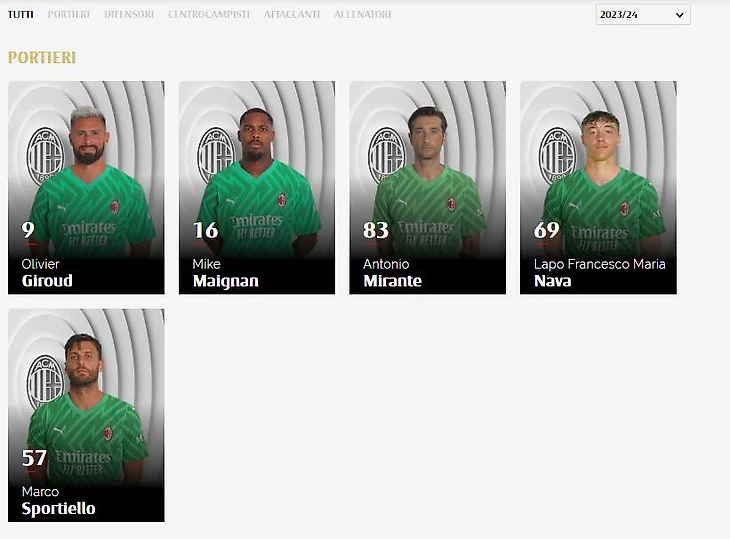Open the player card with number 16
The height and width of the screenshot is (539, 730).
257,188
